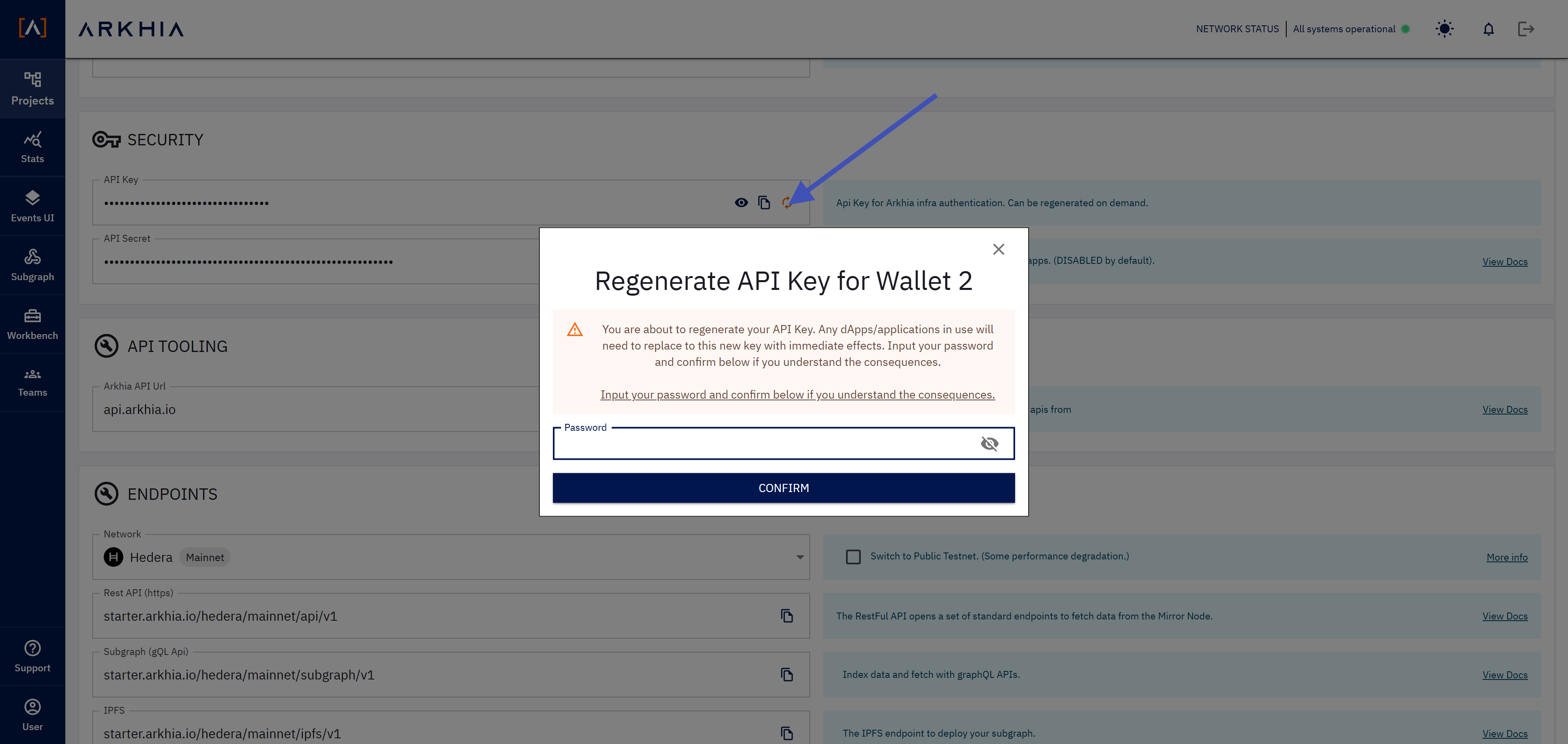Click the dialog title Regenerate API Key
The width and height of the screenshot is (1568, 744).
coord(784,281)
